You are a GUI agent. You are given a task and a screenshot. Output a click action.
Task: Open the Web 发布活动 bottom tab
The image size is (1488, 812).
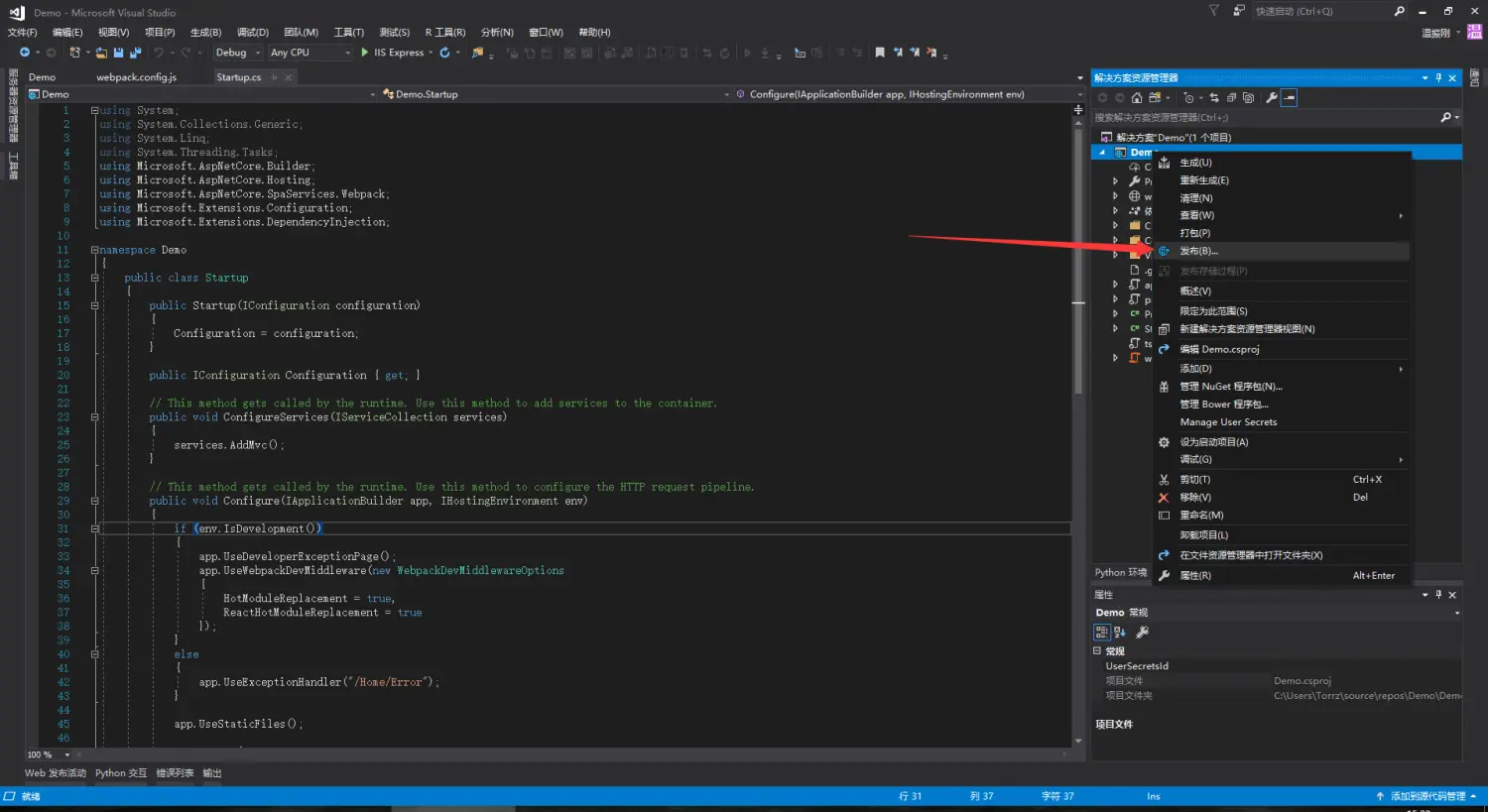(x=56, y=773)
